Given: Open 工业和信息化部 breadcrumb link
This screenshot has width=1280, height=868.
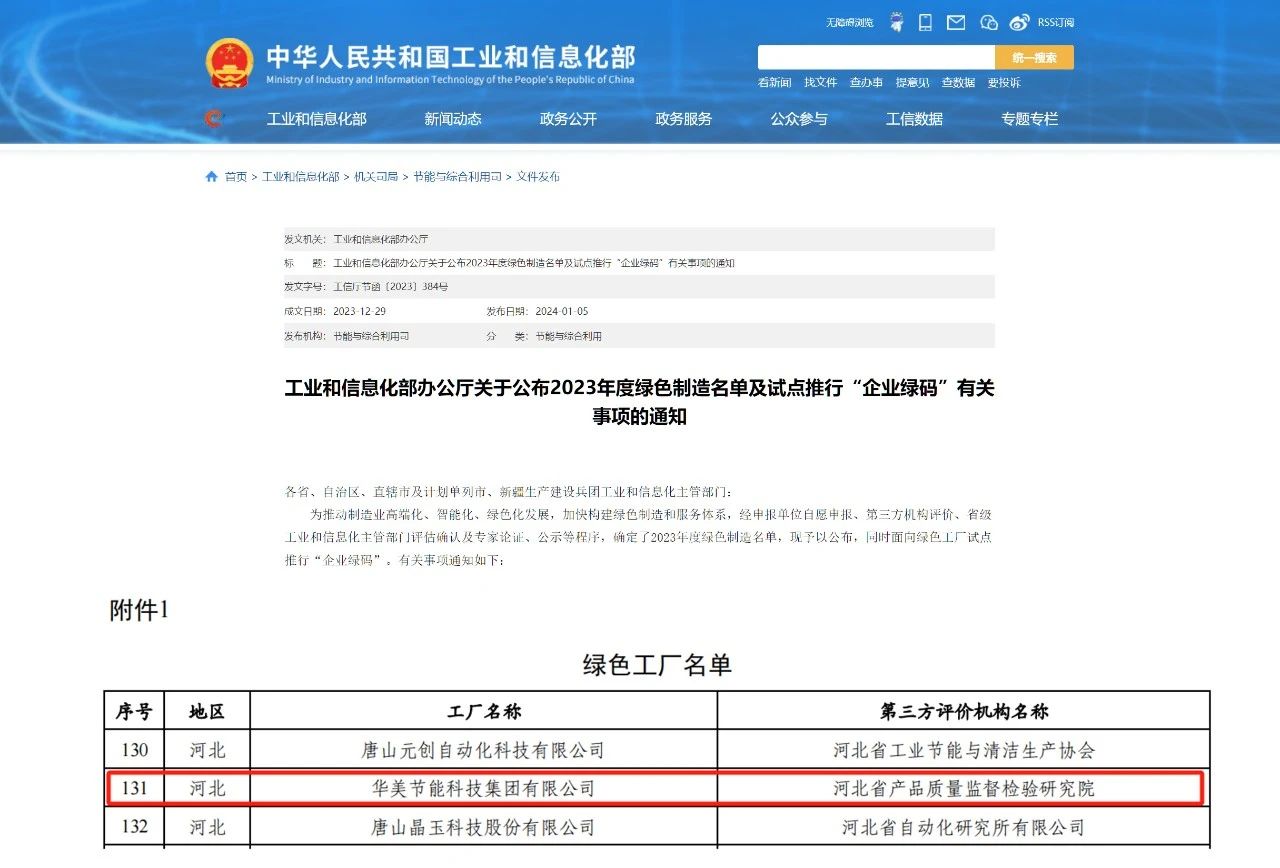Looking at the screenshot, I should coord(300,177).
